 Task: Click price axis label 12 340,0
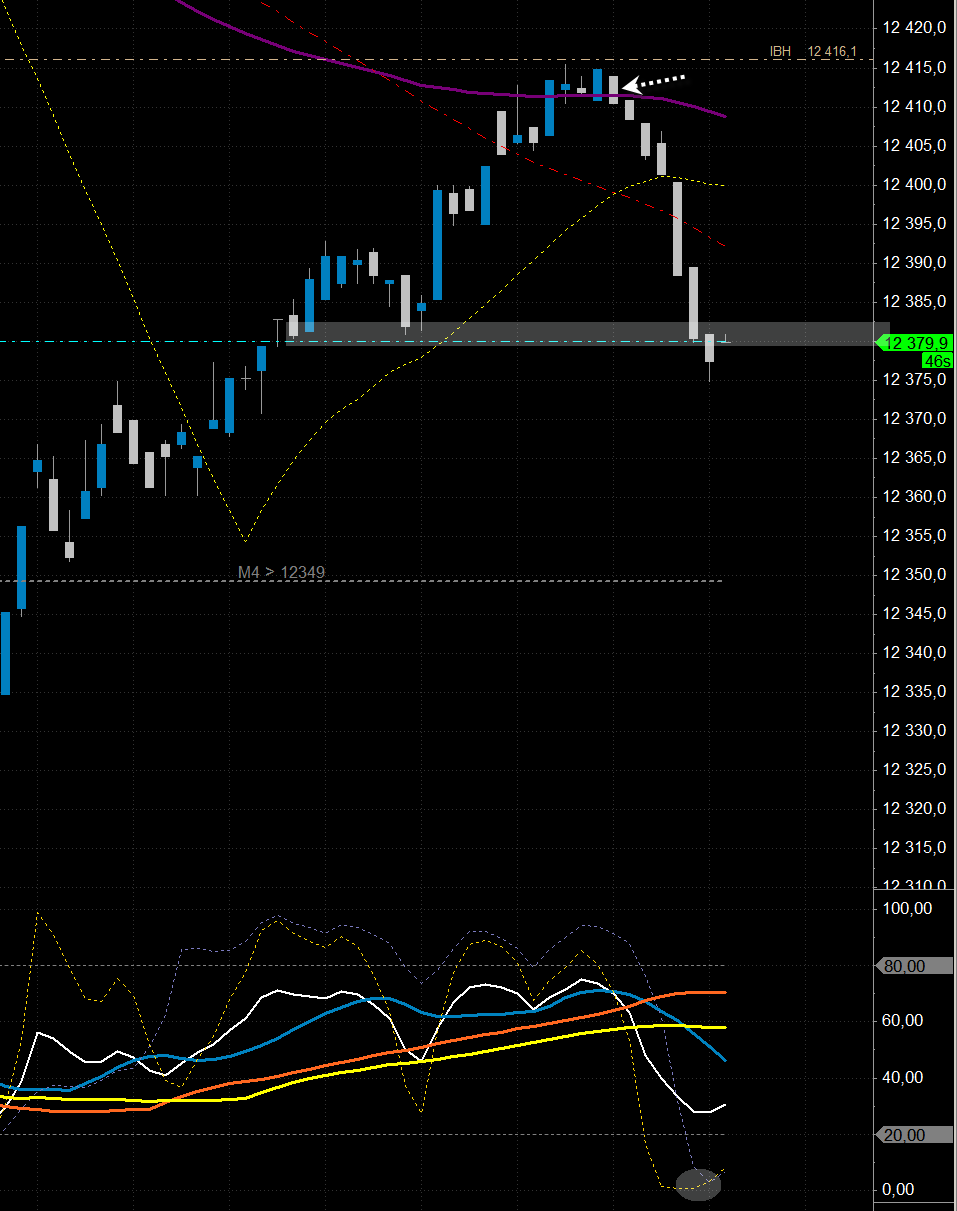coord(914,653)
